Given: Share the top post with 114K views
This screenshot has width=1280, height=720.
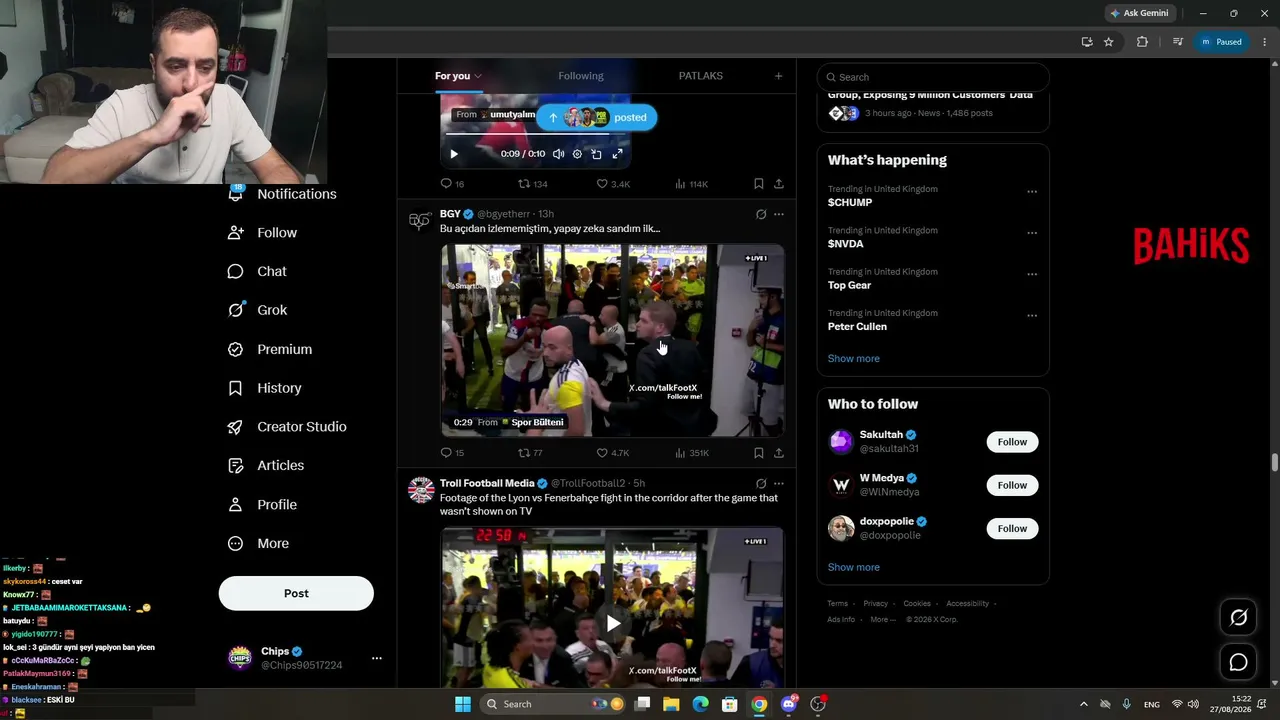Looking at the screenshot, I should 779,184.
